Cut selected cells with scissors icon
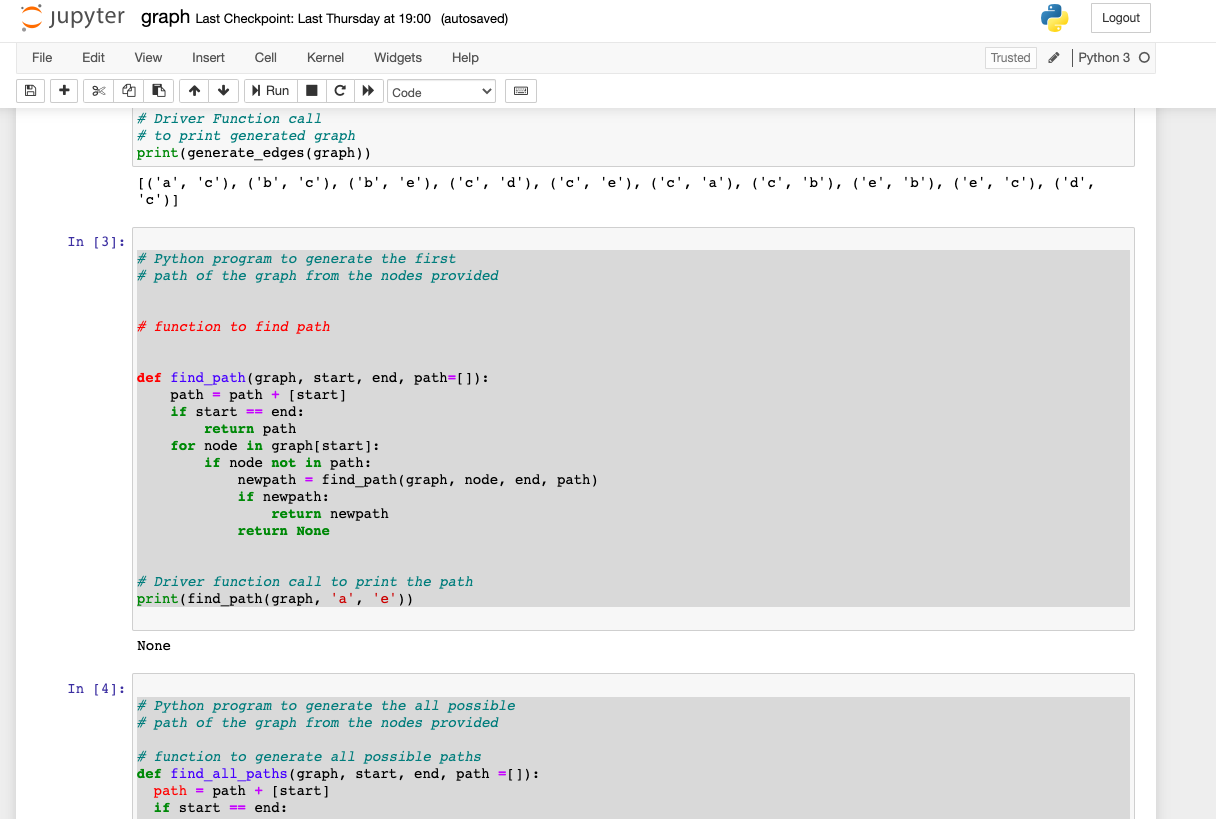Image resolution: width=1216 pixels, height=819 pixels. coord(98,91)
